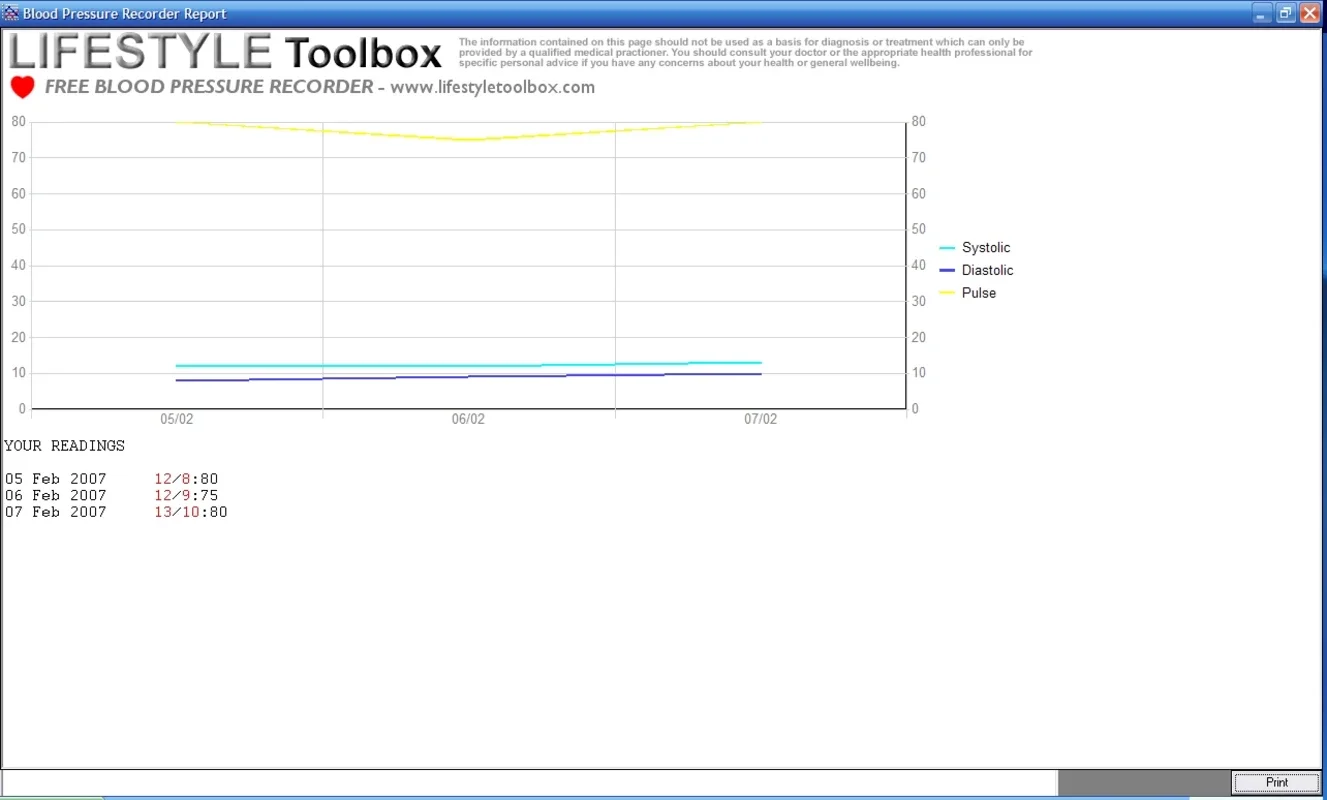Click the medical disclaimer paragraph
The image size is (1327, 800).
coord(746,52)
